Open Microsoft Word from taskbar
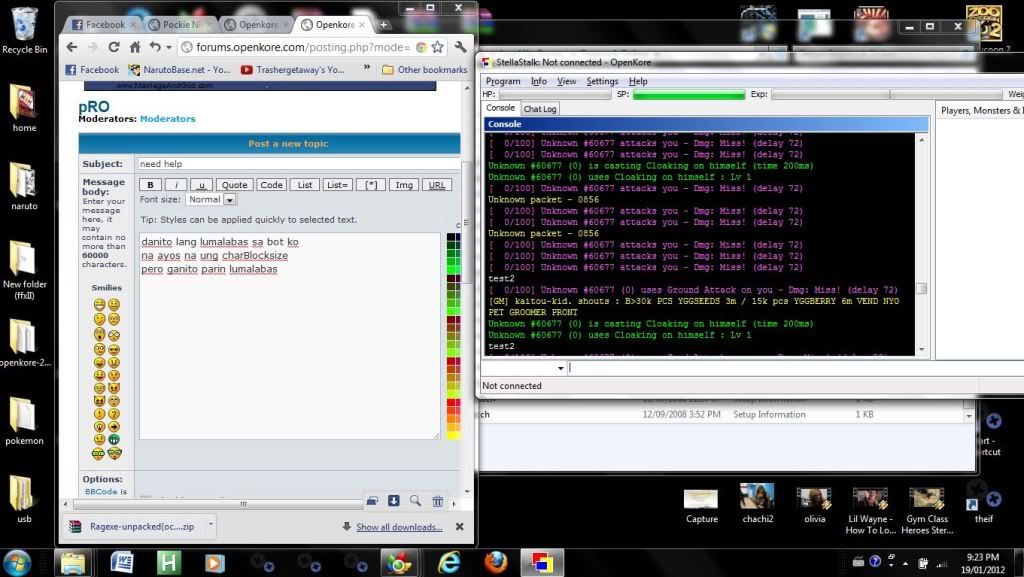This screenshot has width=1024, height=577. click(121, 563)
